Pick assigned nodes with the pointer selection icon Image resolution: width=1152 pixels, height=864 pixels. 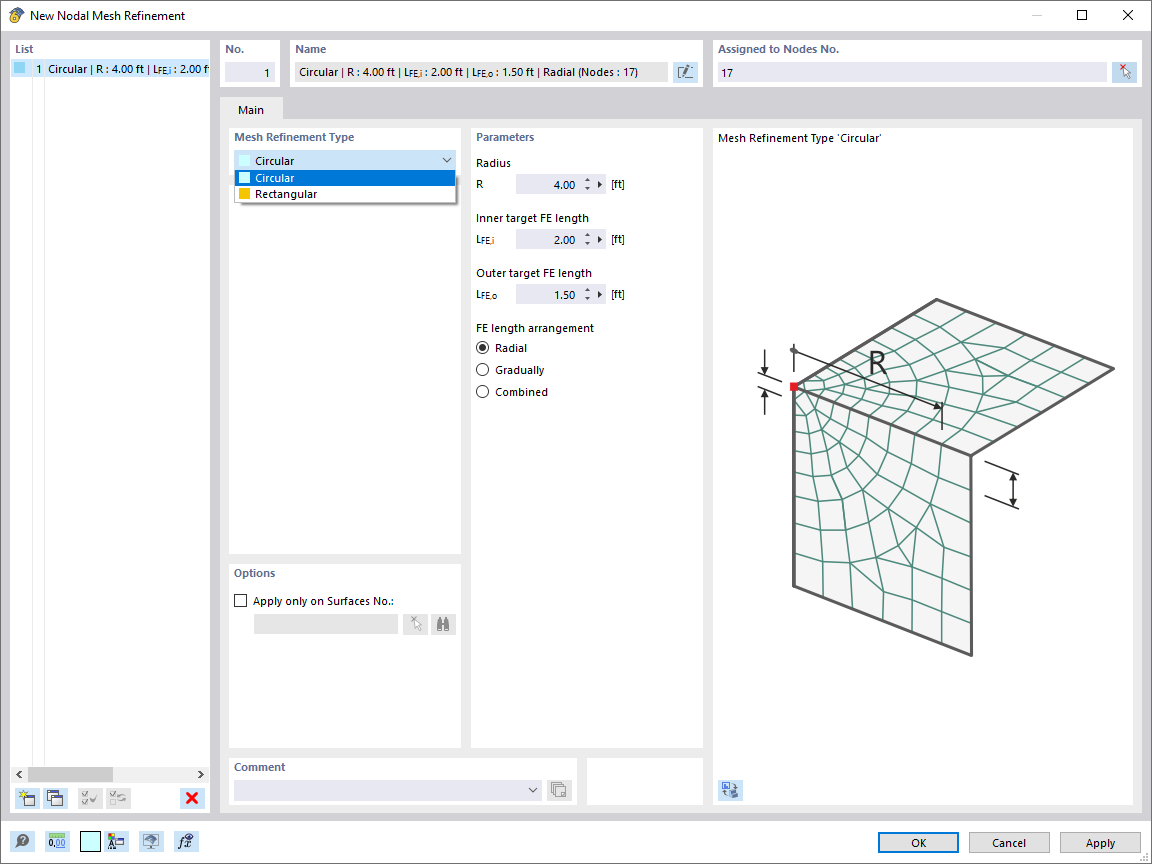[1124, 71]
